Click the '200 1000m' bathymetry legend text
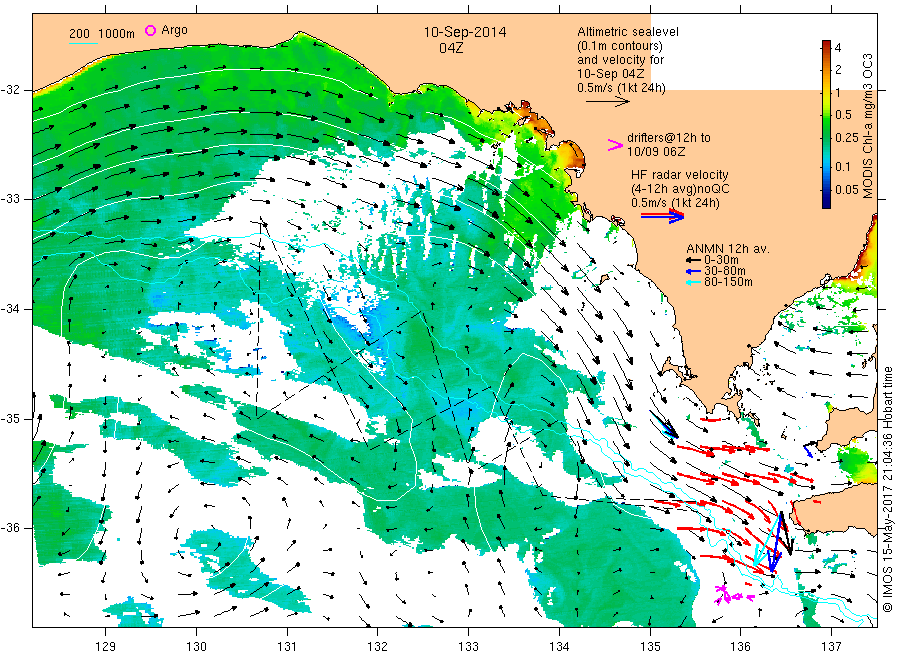Screen dimensions: 900x660 [102, 34]
